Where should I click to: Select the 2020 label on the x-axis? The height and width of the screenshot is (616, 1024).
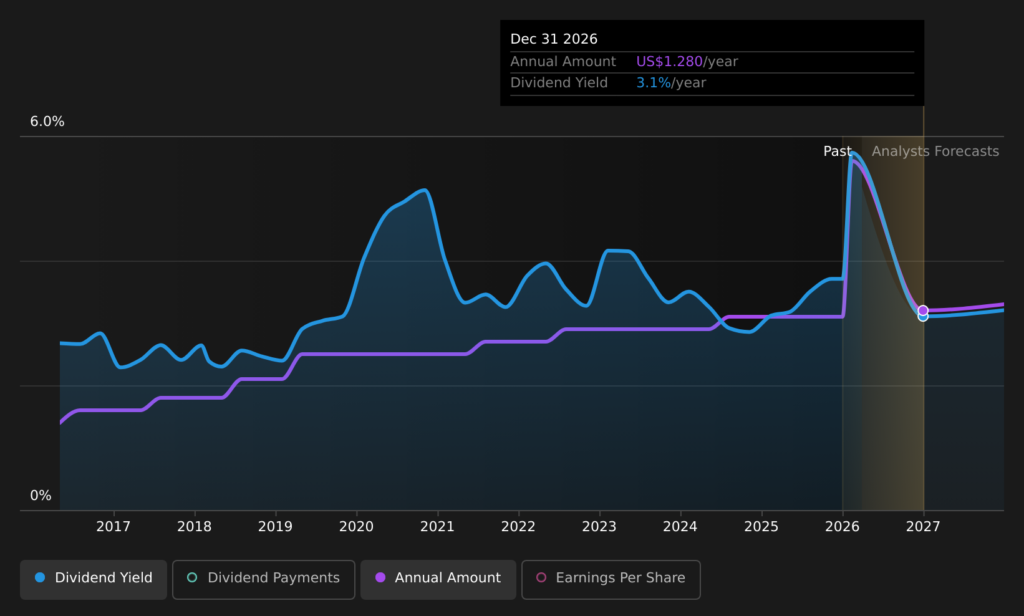(356, 527)
